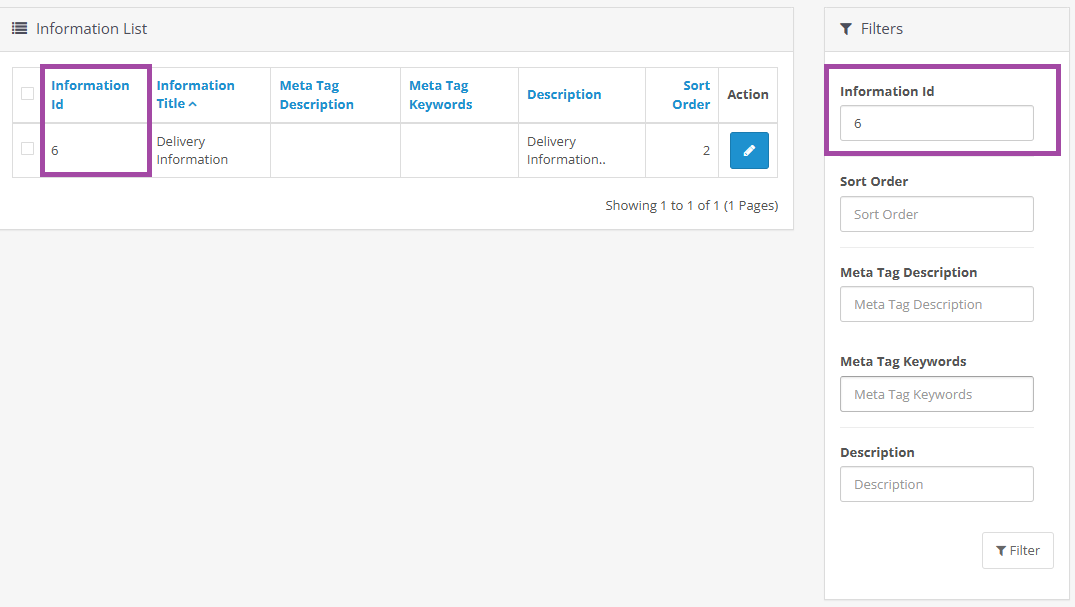Focus the Description filter text box
The image size is (1075, 607).
point(936,484)
